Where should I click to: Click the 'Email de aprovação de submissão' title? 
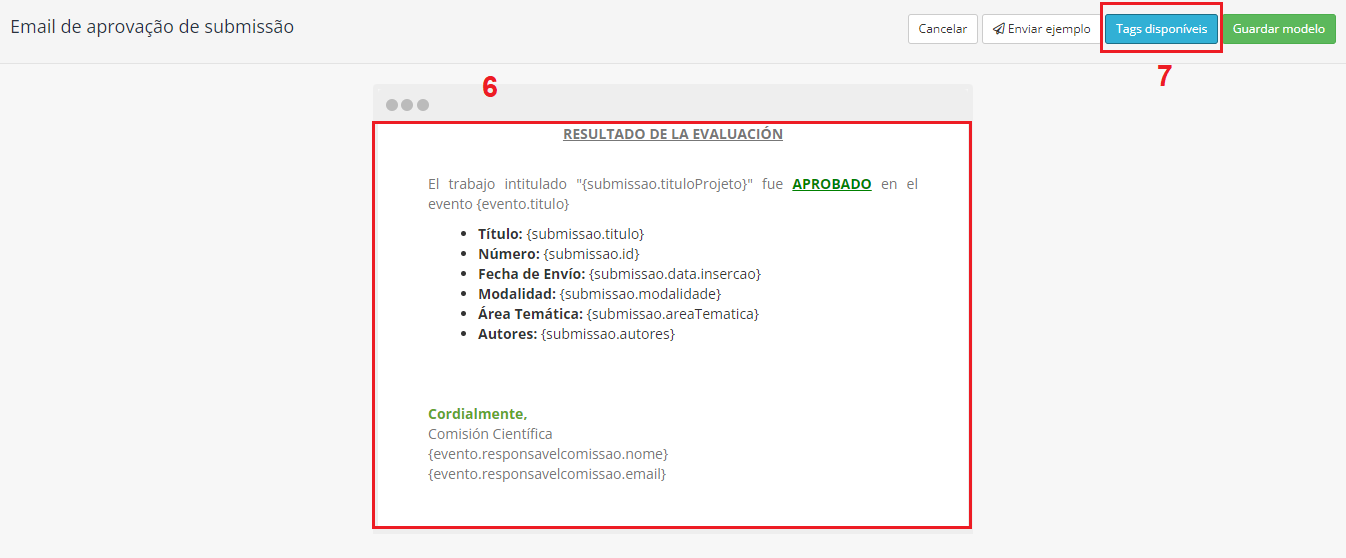(x=152, y=27)
